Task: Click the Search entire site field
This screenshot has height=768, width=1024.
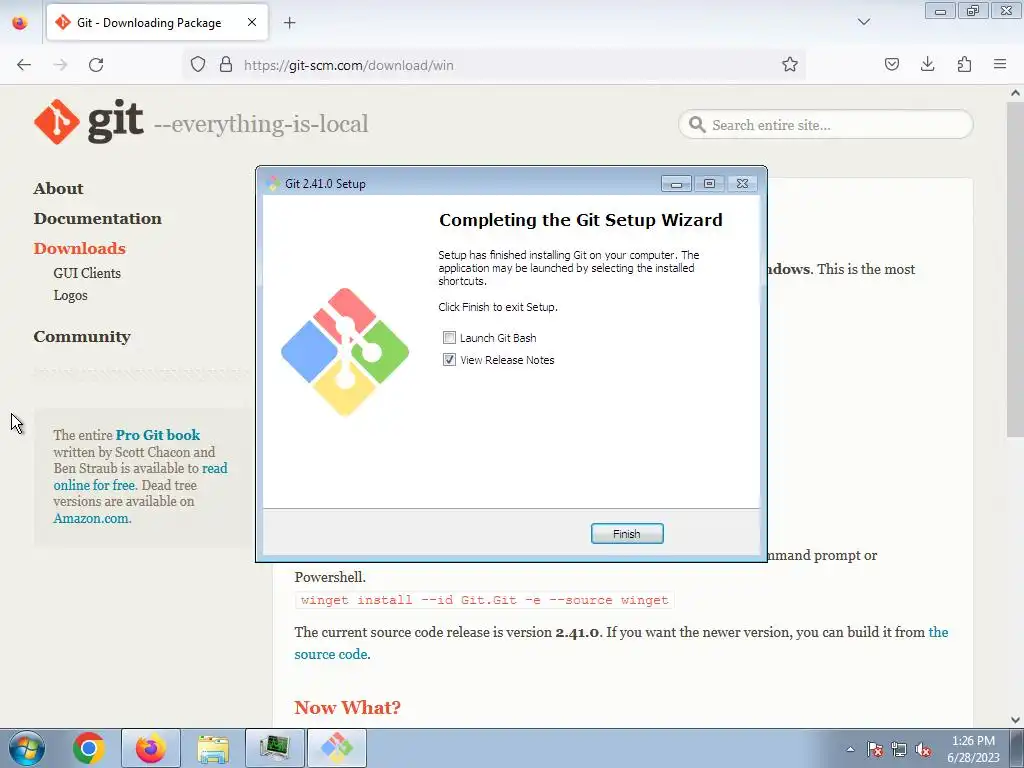Action: 826,125
